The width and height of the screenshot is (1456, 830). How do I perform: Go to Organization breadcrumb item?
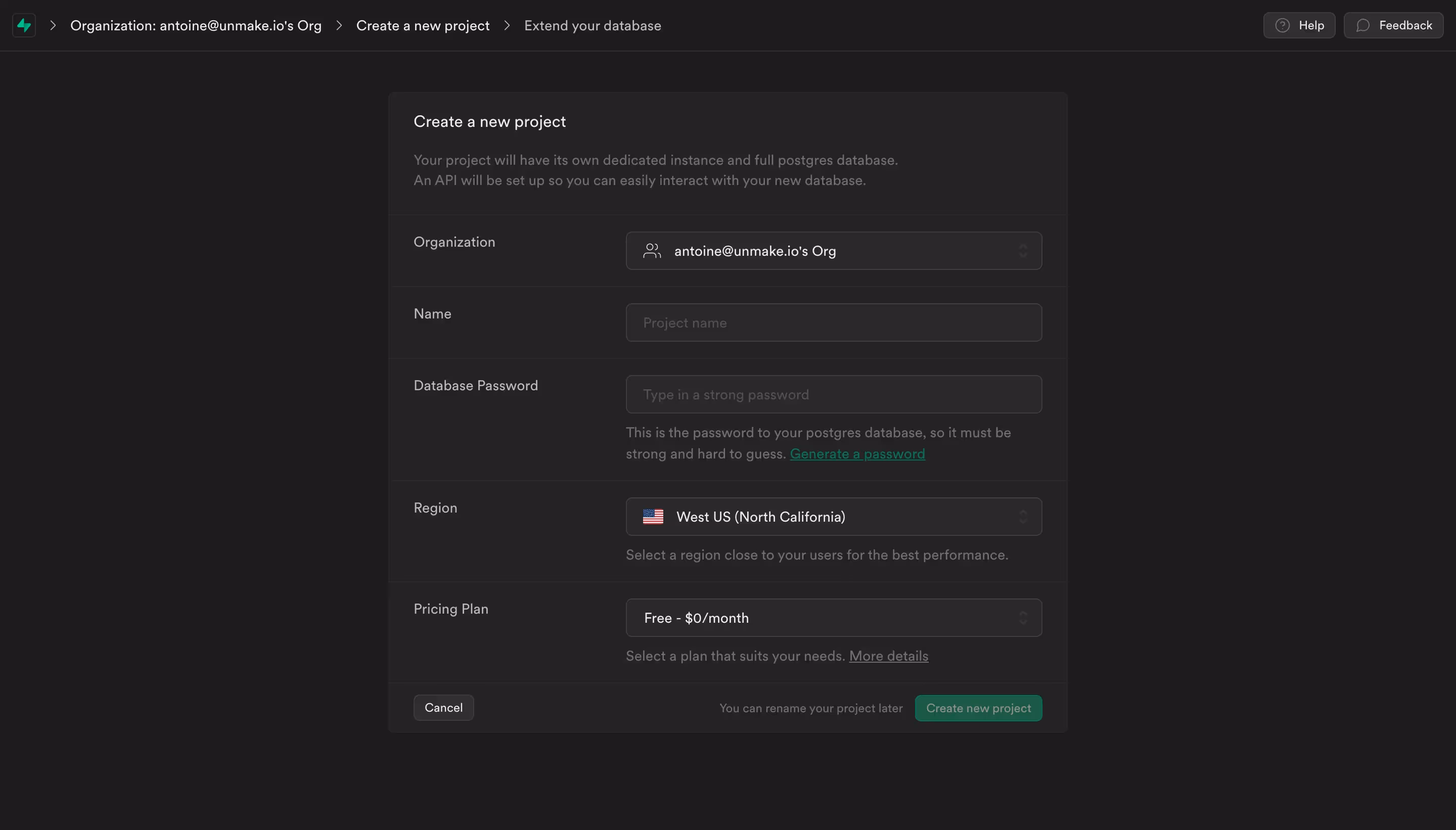click(196, 26)
